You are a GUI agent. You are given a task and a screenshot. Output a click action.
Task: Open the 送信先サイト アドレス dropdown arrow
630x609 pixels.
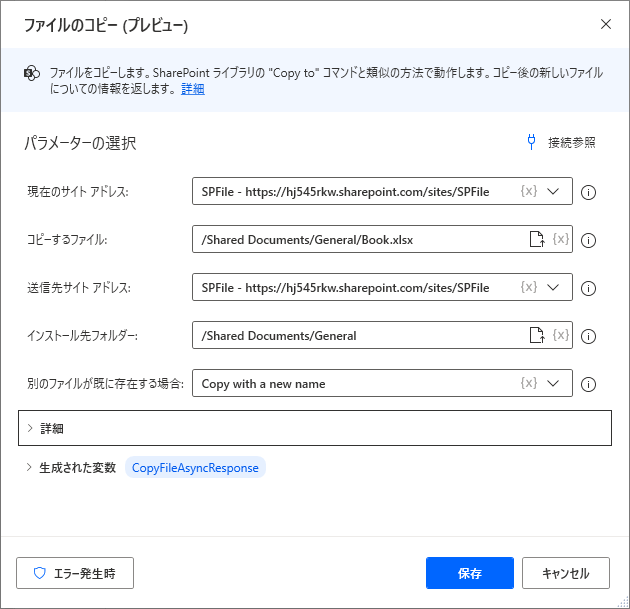[x=553, y=287]
